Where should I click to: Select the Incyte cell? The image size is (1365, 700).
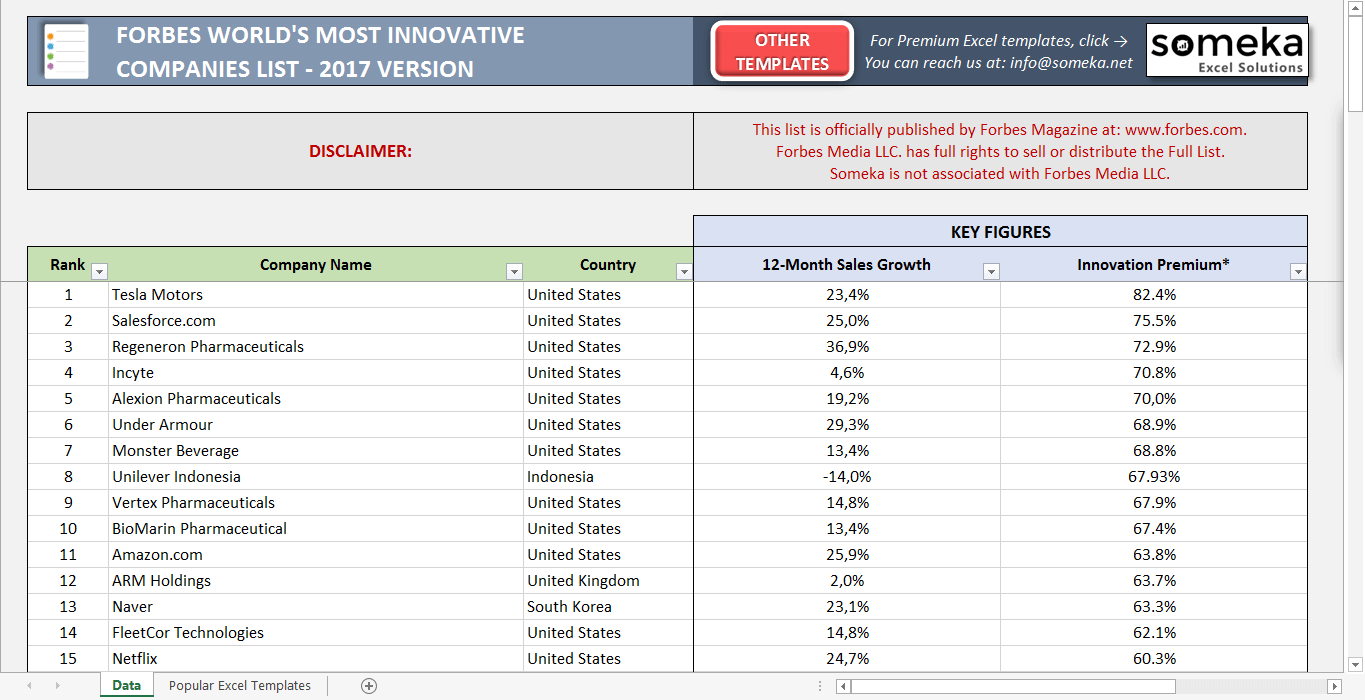(316, 373)
